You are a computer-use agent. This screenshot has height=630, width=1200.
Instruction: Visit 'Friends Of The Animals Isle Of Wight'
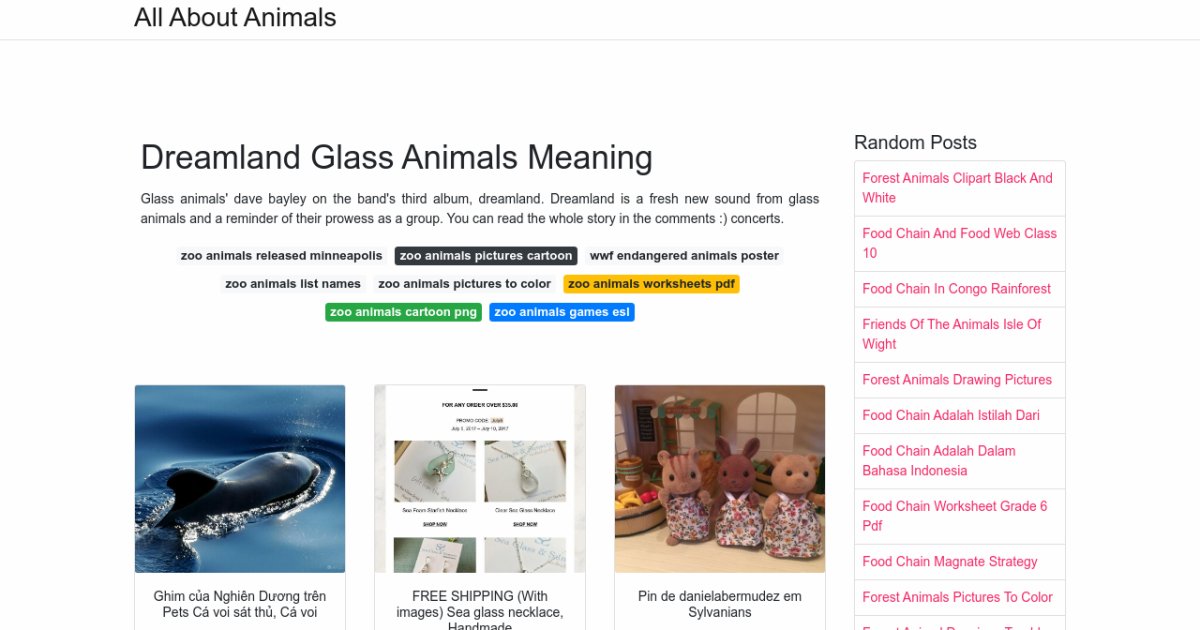pos(951,334)
